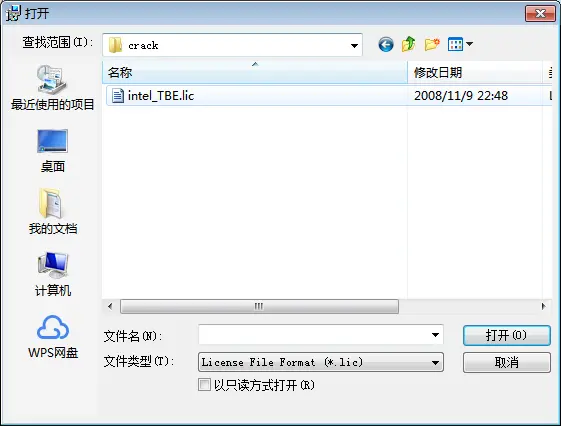The height and width of the screenshot is (426, 561).
Task: Navigate up one folder level
Action: pyautogui.click(x=409, y=44)
